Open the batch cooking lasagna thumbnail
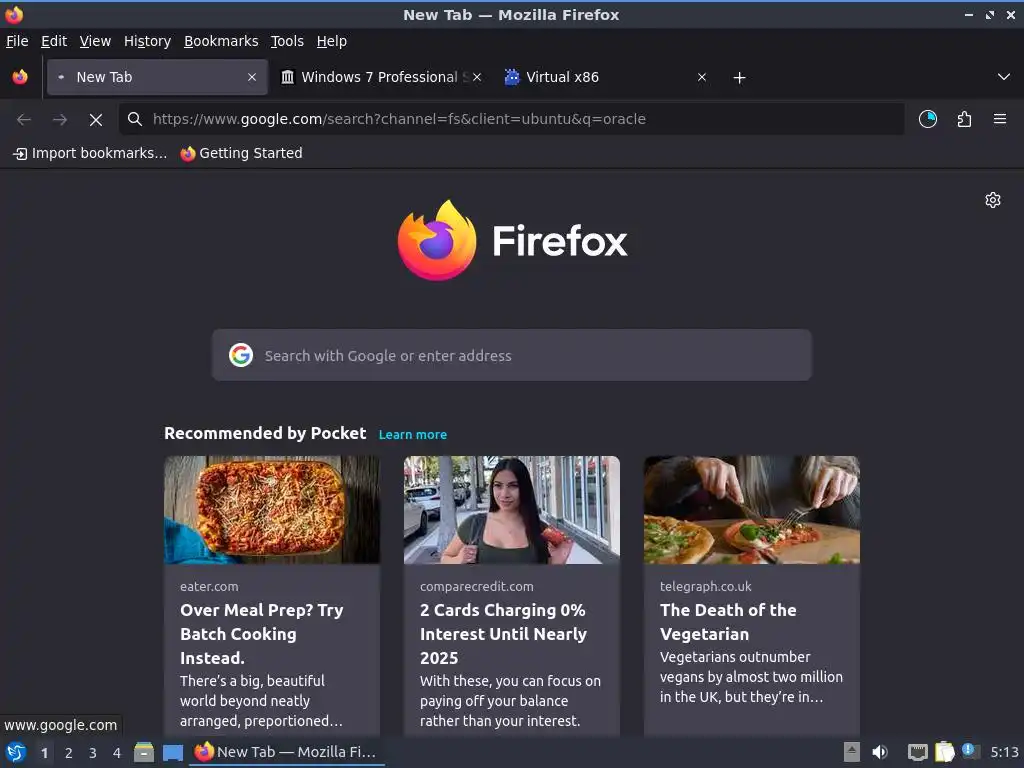 point(272,510)
